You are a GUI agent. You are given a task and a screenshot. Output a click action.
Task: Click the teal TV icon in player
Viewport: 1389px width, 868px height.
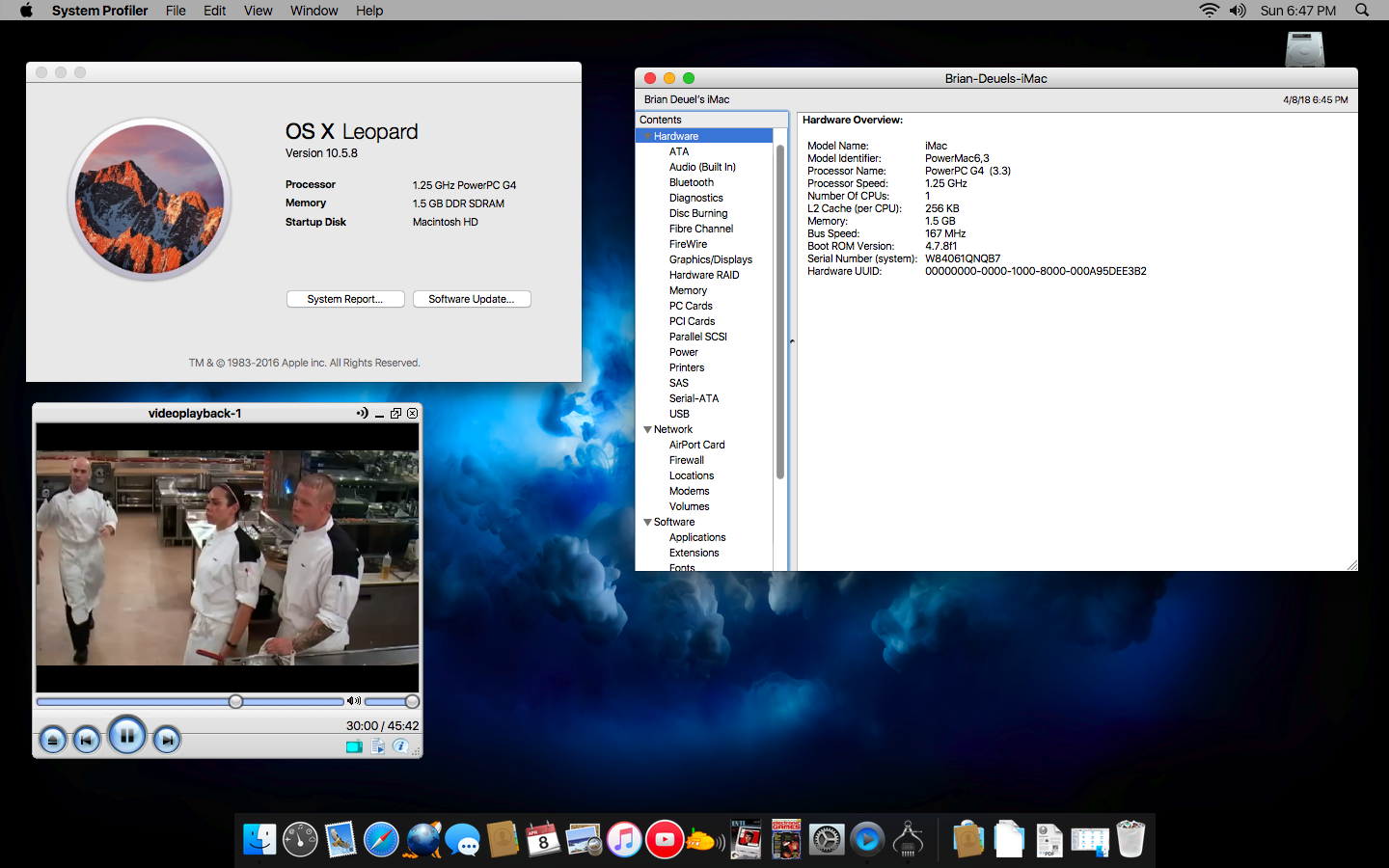coord(354,746)
